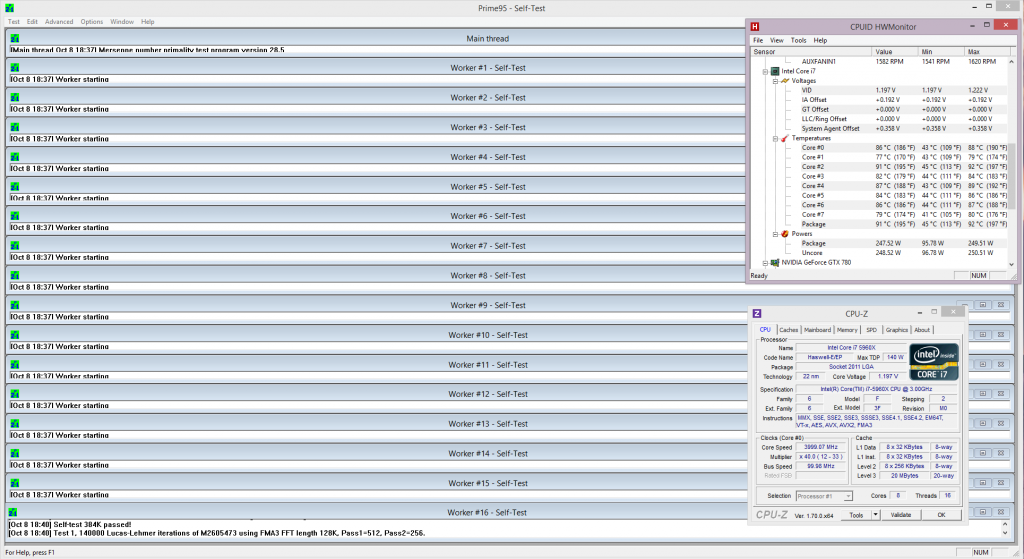The width and height of the screenshot is (1024, 559).
Task: Click the Worker #9 window icon
Action: [x=14, y=305]
